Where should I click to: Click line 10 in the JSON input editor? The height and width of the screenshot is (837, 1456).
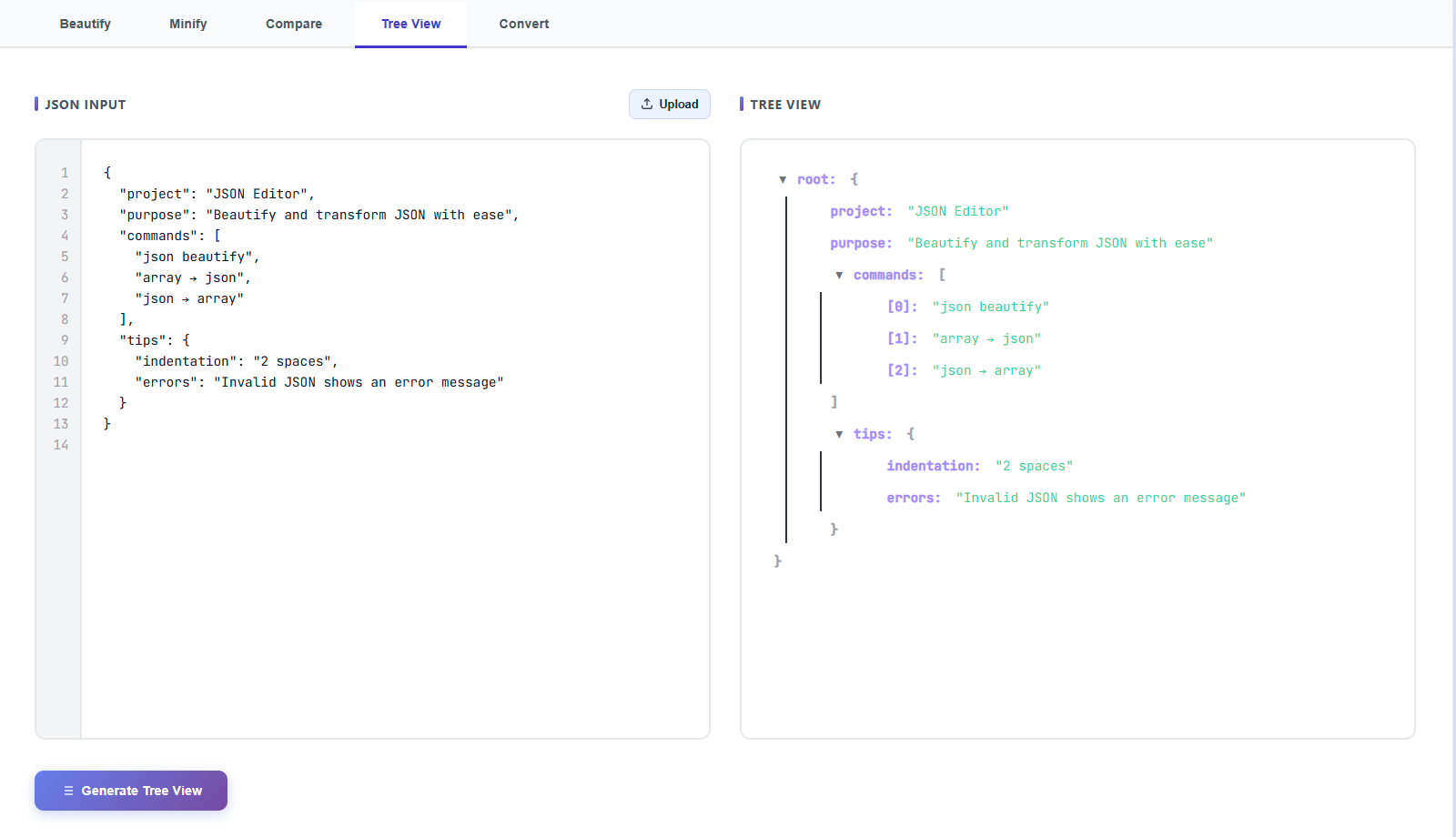[238, 361]
